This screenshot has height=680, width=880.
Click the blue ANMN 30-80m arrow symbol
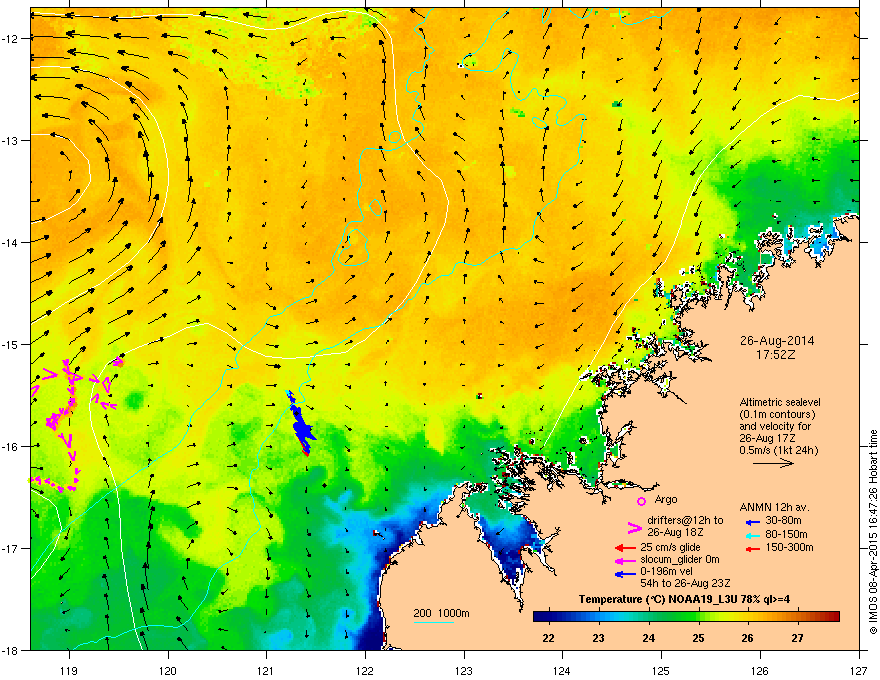[x=753, y=523]
